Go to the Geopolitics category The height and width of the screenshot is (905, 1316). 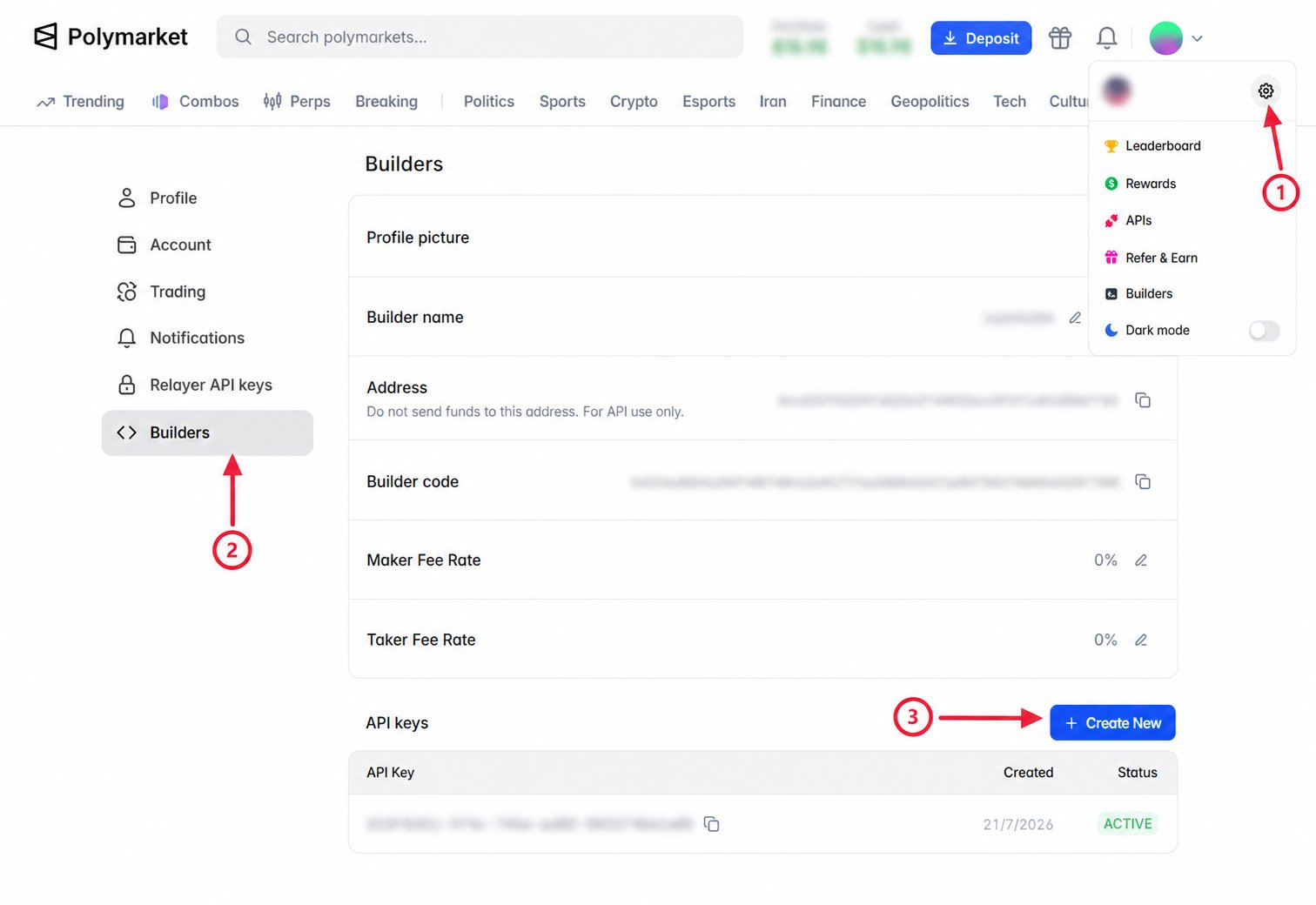click(930, 102)
